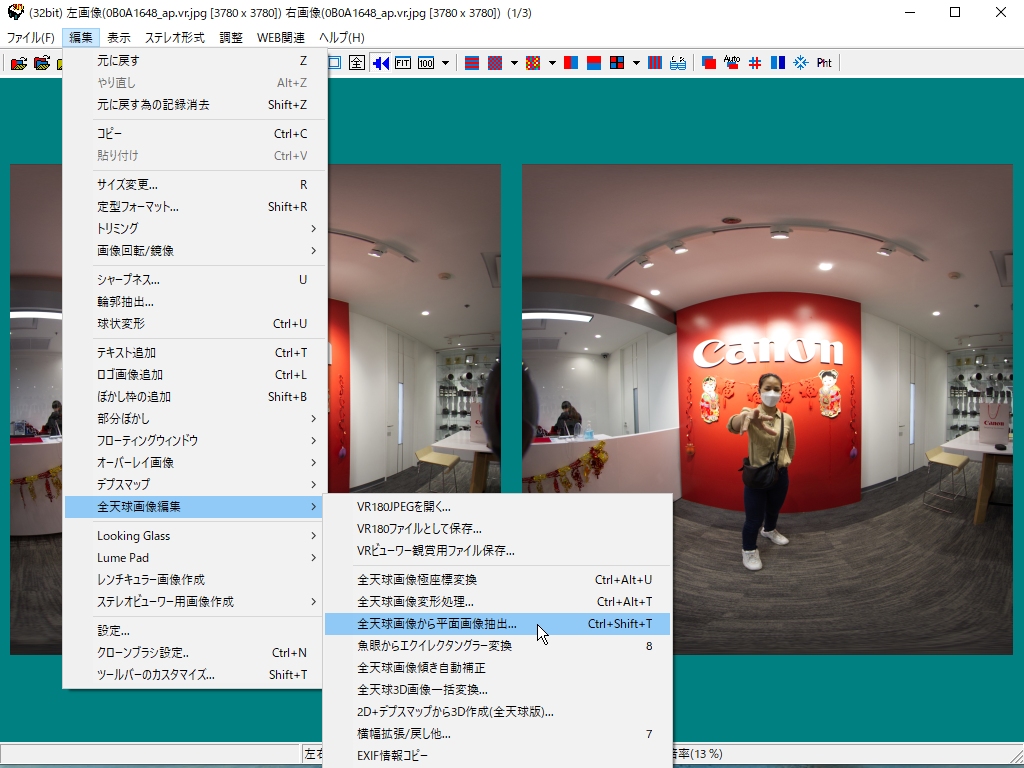This screenshot has width=1024, height=768.
Task: Open the ファイル(F) menu
Action: [31, 38]
